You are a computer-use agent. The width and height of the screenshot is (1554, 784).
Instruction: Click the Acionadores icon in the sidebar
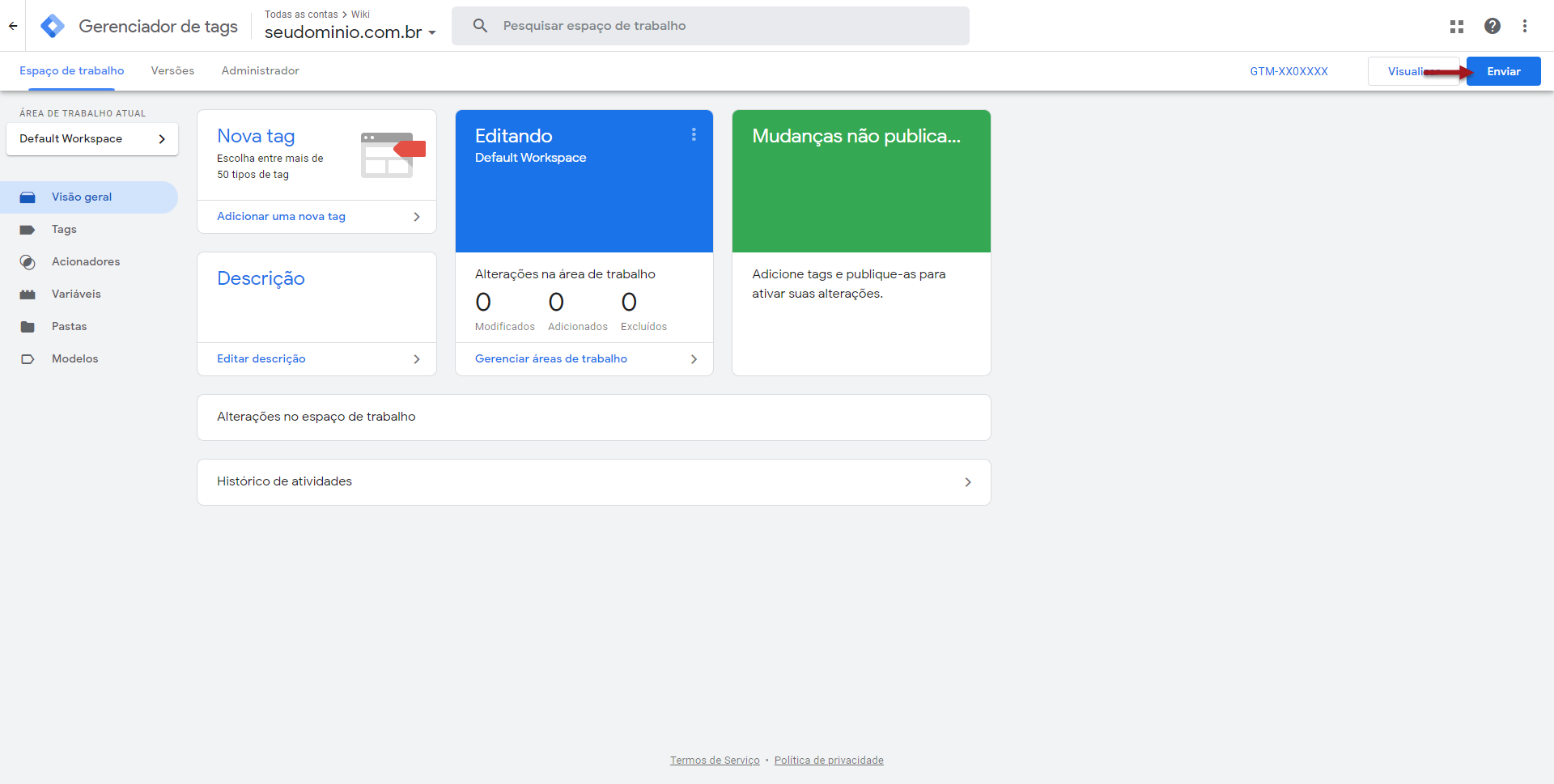pyautogui.click(x=28, y=262)
